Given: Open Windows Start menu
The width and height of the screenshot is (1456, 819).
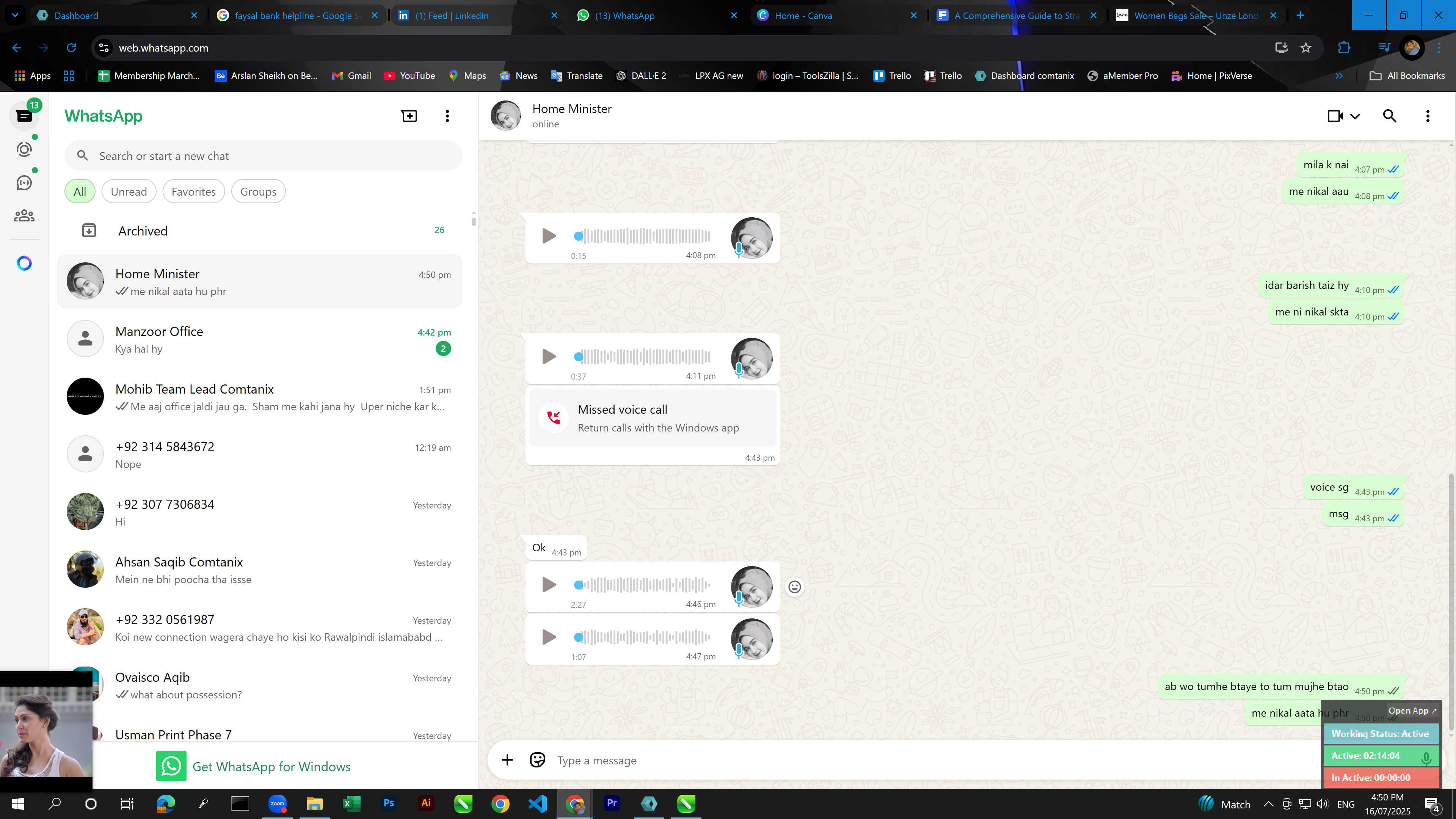Looking at the screenshot, I should pyautogui.click(x=17, y=803).
